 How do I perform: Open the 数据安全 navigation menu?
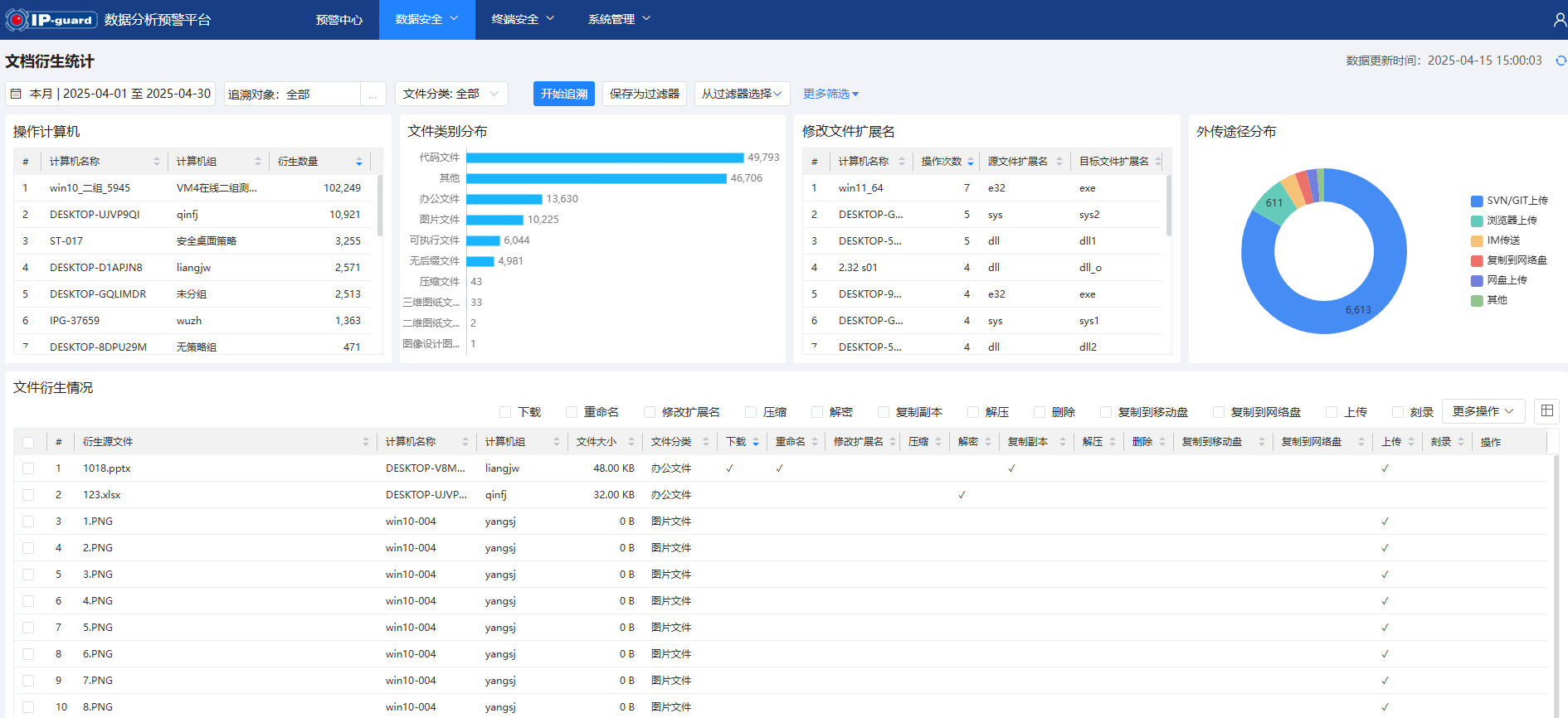(x=427, y=19)
